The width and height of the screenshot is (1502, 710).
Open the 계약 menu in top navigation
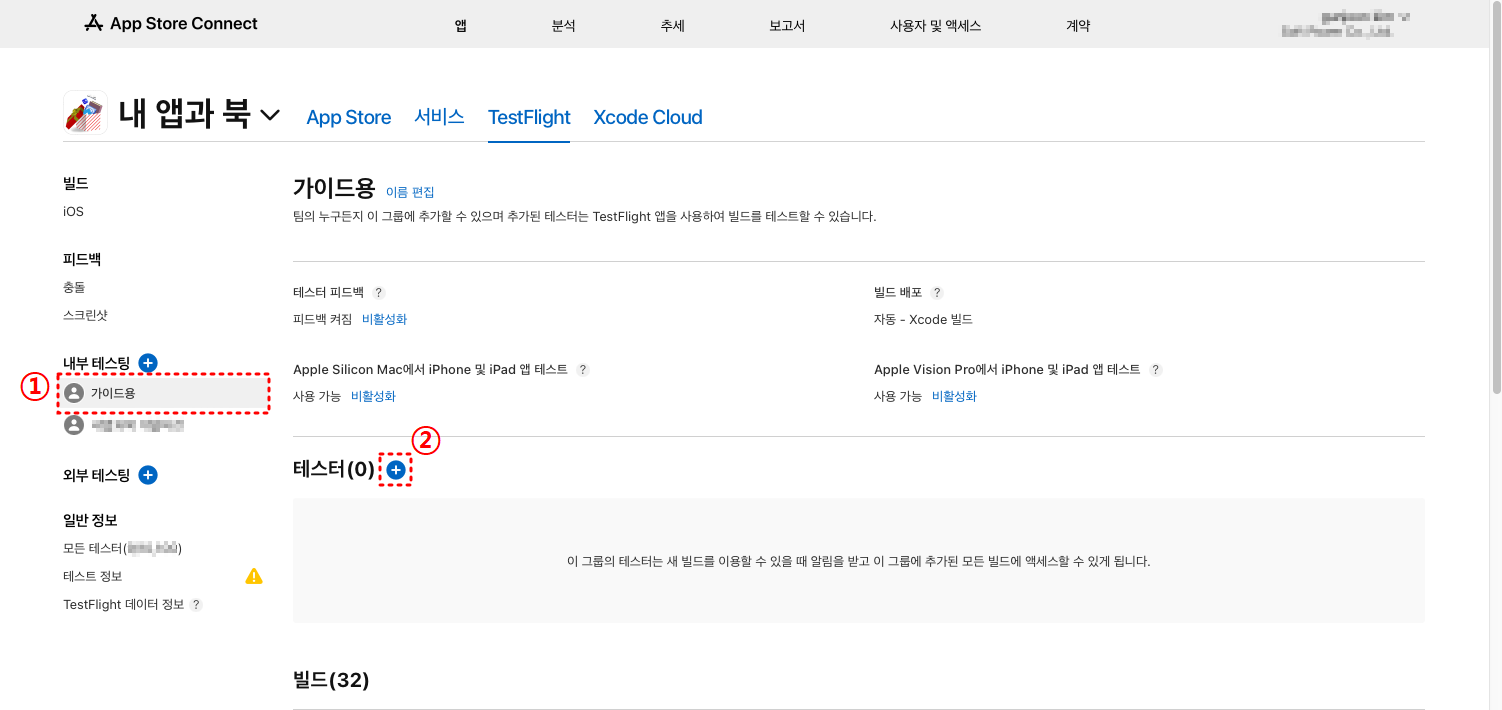point(1079,26)
